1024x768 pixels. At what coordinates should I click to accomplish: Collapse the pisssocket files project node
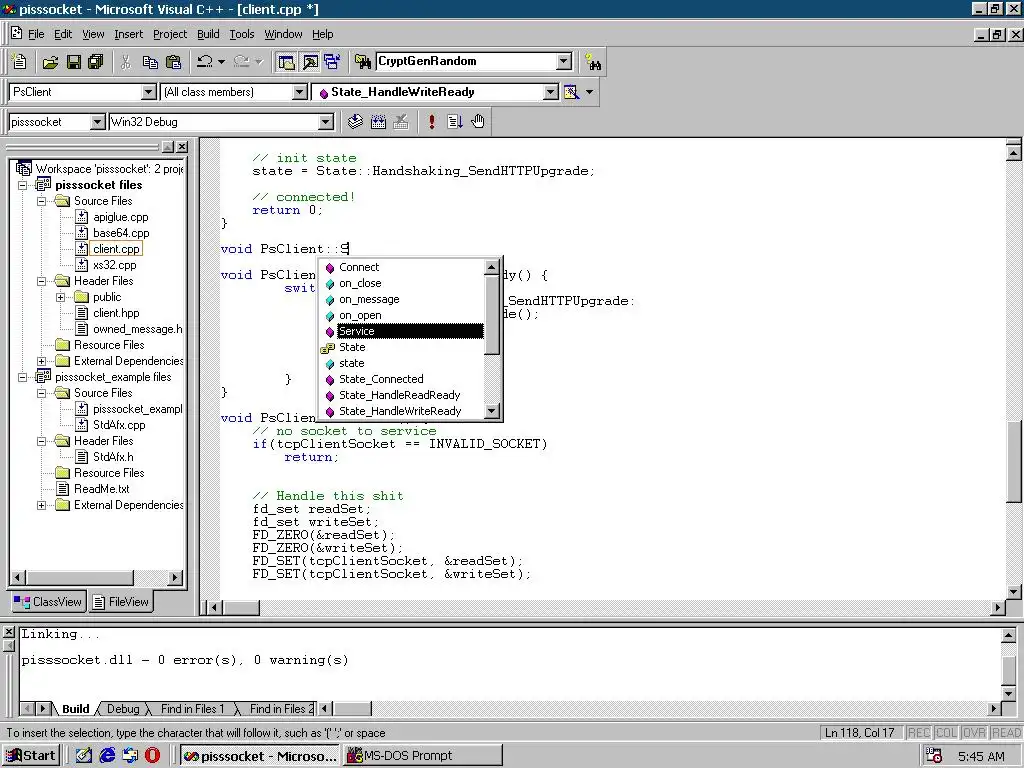tap(23, 185)
